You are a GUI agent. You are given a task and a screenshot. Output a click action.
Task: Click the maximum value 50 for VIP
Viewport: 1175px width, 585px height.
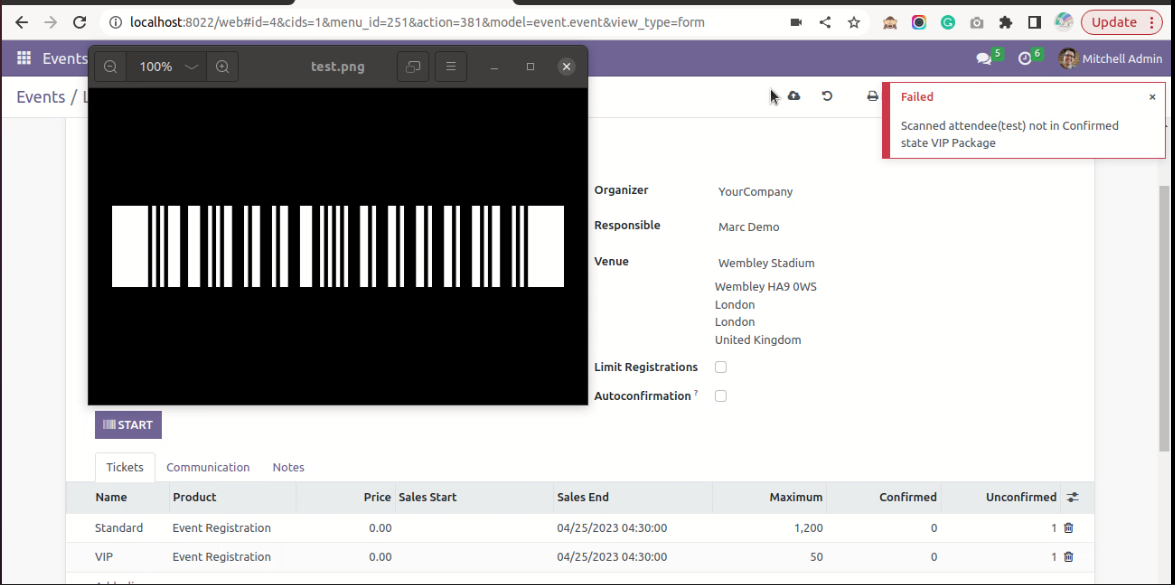(816, 557)
